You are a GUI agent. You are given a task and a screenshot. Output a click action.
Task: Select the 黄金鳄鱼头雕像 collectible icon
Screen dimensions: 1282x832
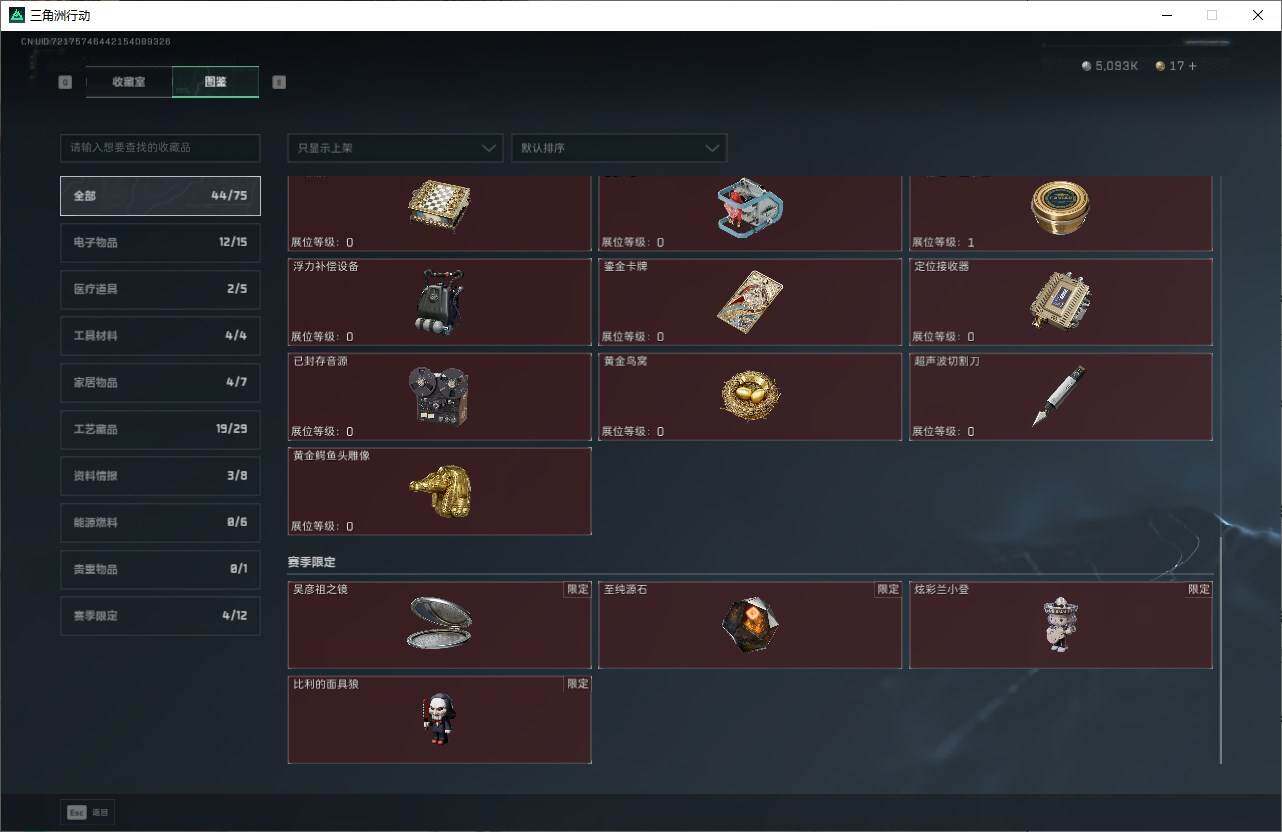440,491
